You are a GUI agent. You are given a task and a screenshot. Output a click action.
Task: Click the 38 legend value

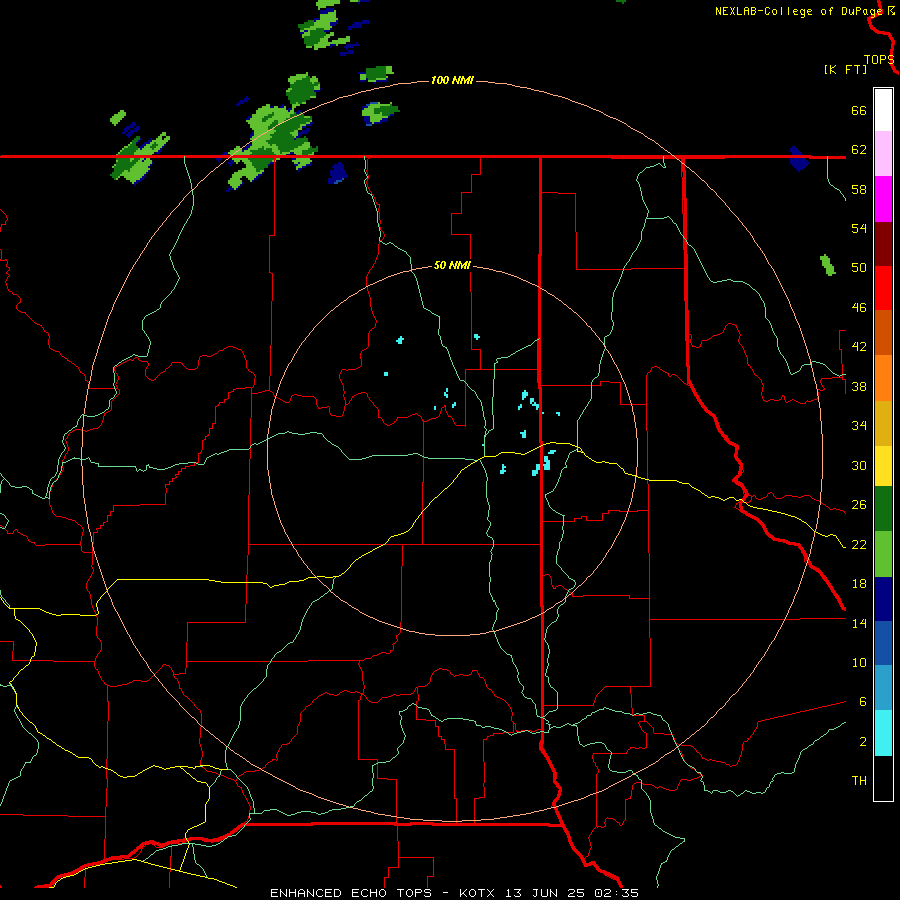pyautogui.click(x=859, y=386)
